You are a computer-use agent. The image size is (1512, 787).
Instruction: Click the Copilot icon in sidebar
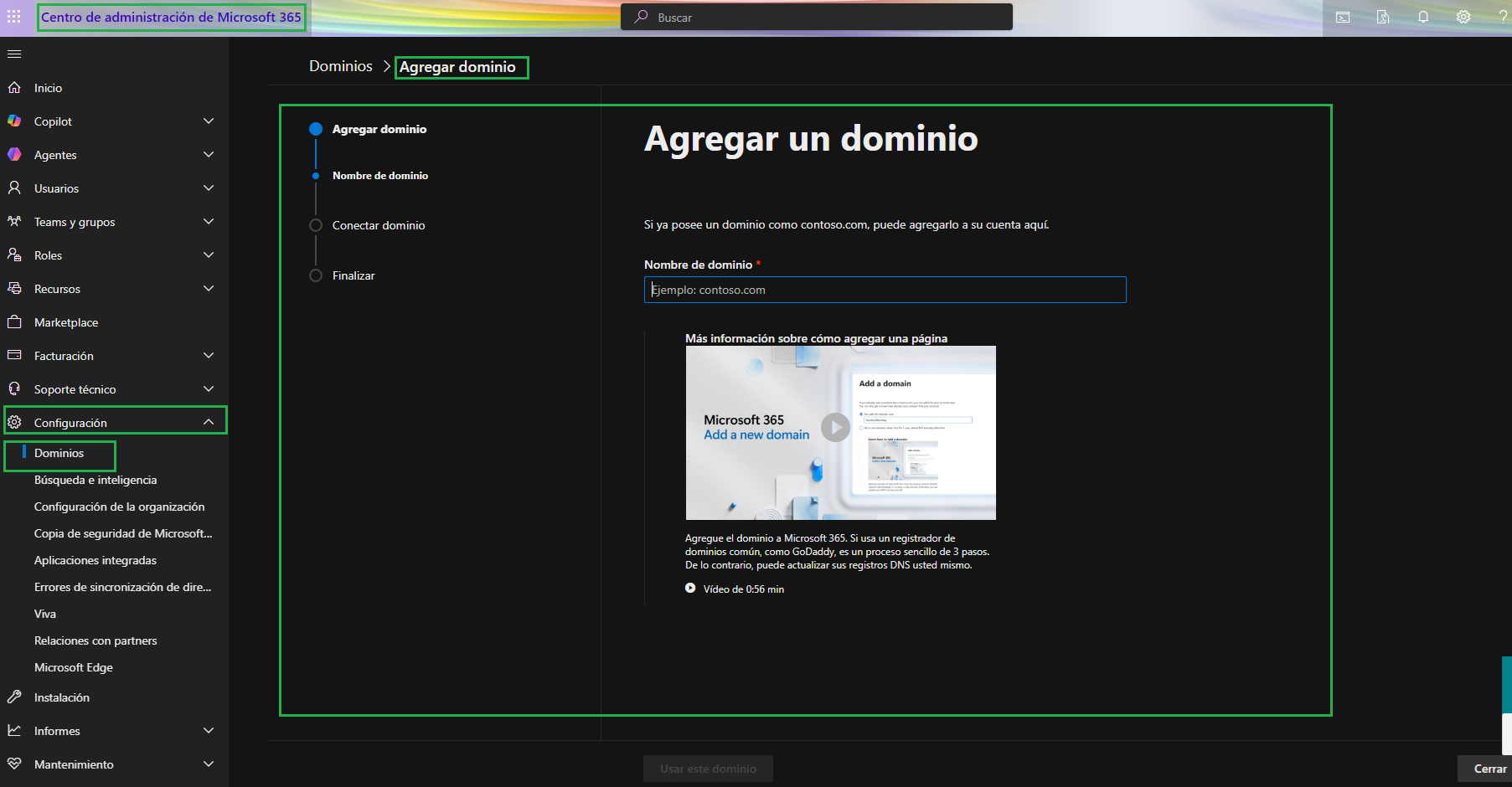pos(14,121)
